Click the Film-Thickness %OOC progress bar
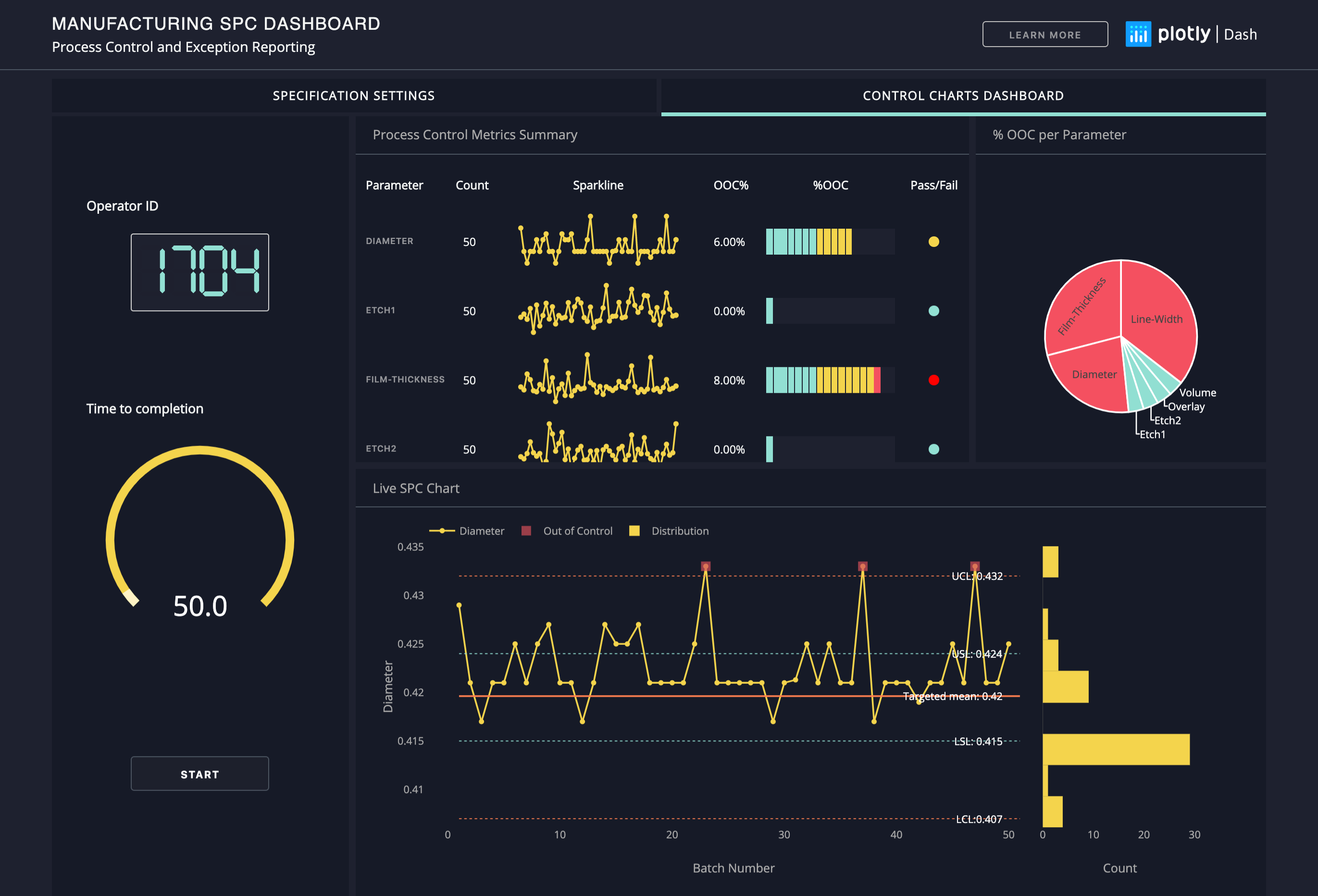 (x=830, y=380)
